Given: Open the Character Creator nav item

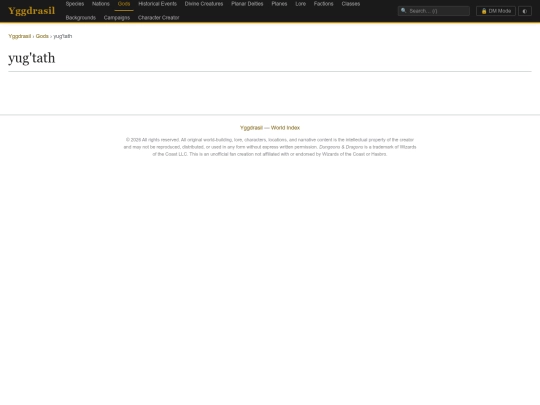Looking at the screenshot, I should 158,18.
